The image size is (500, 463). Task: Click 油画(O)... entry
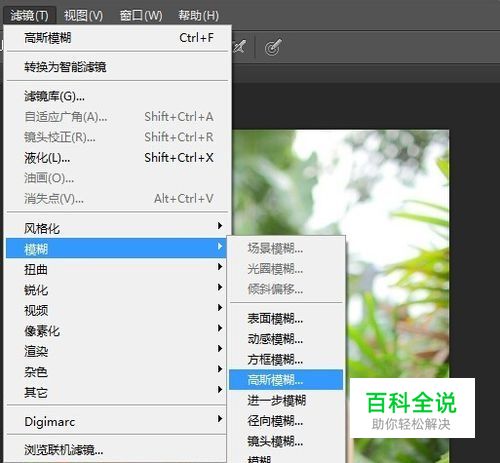click(117, 178)
